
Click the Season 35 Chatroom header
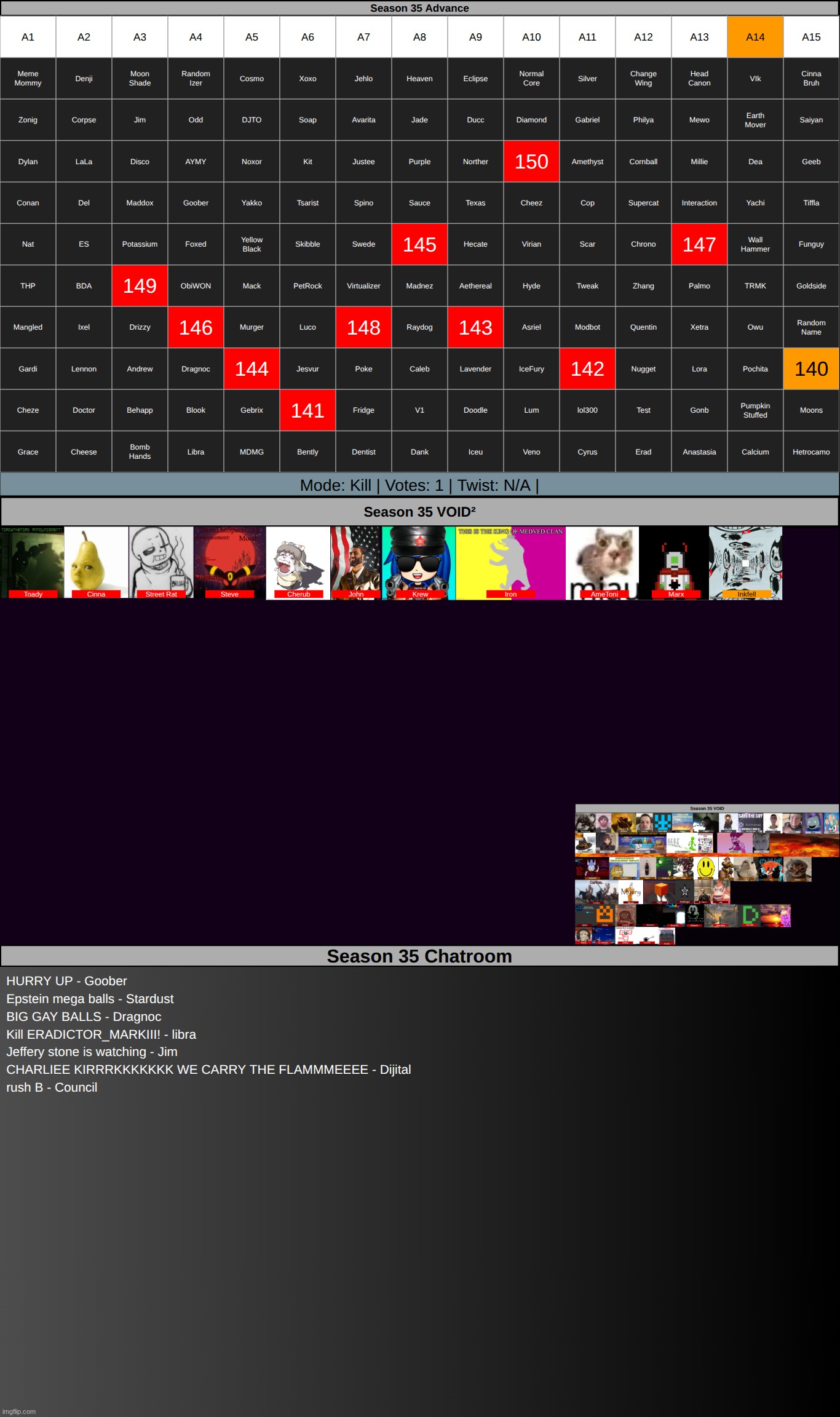(x=419, y=956)
